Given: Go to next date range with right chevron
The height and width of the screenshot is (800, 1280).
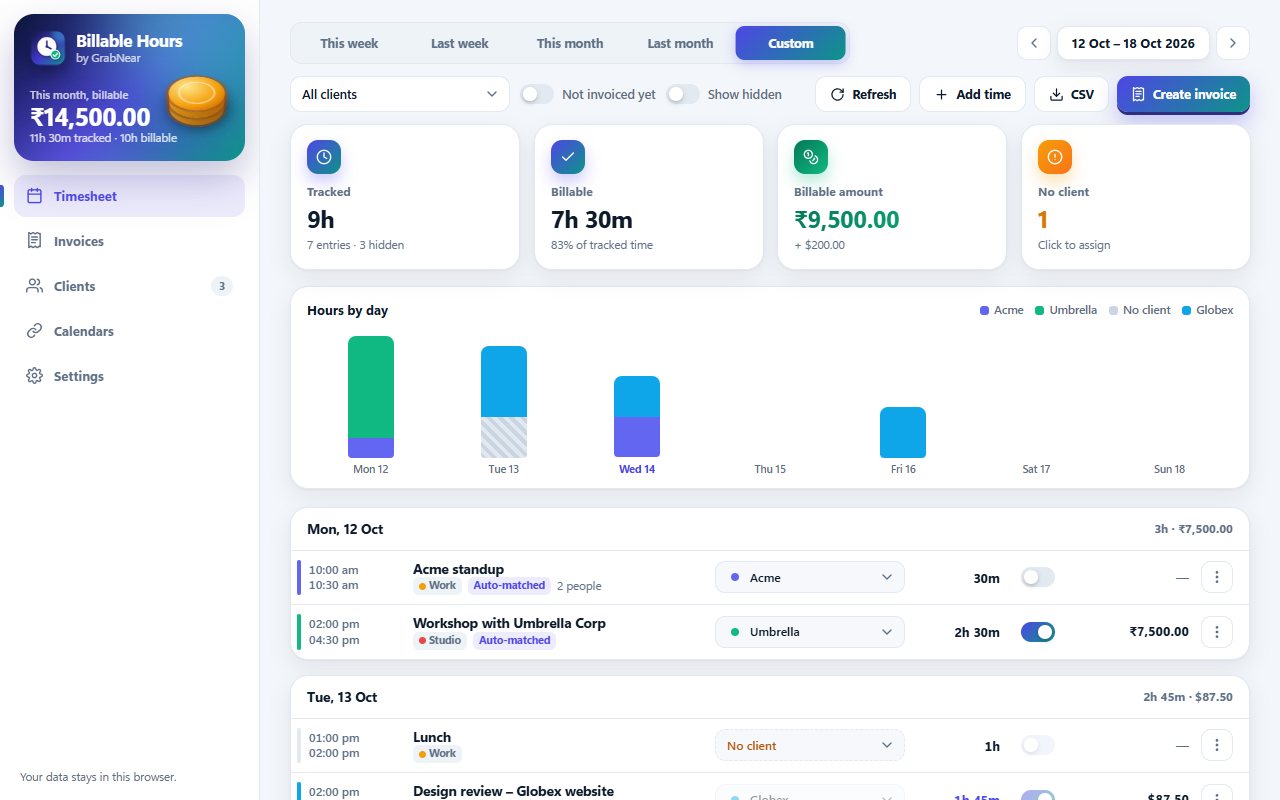Looking at the screenshot, I should click(x=1233, y=43).
